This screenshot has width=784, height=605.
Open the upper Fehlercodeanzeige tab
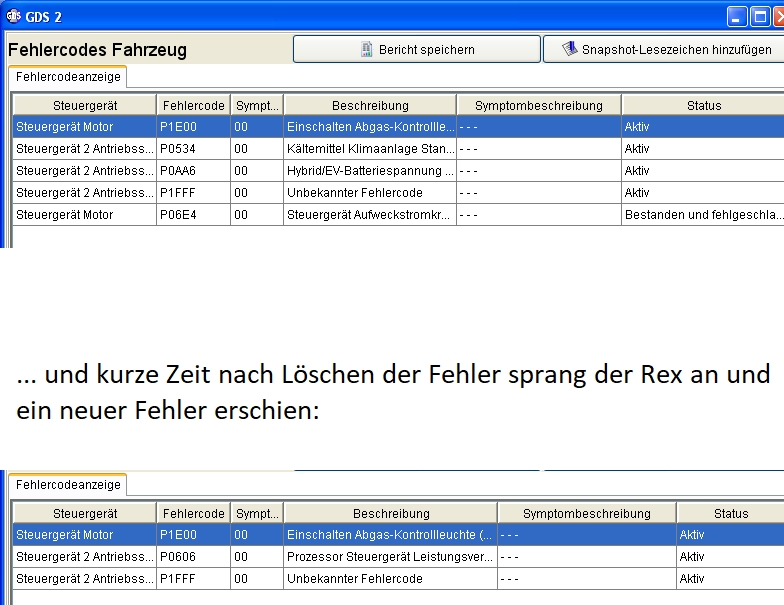(68, 76)
